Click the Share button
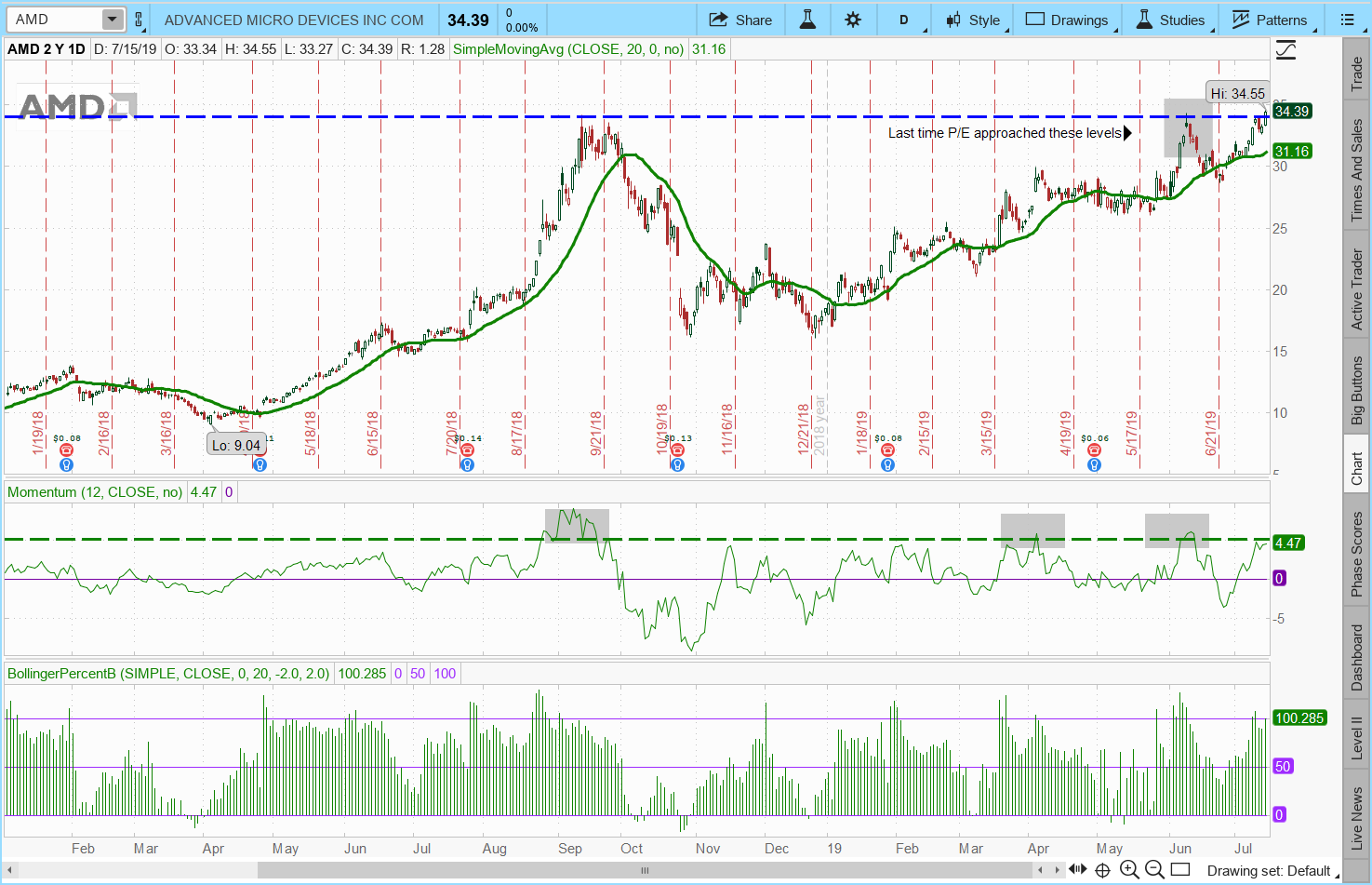The width and height of the screenshot is (1372, 885). pos(740,20)
